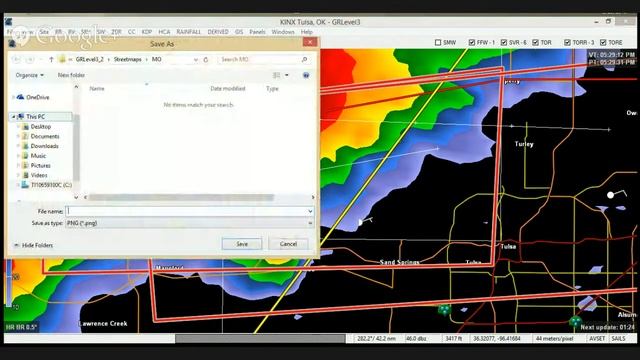Expand the OneDrive tree node
Viewport: 640px width, 360px height.
tap(13, 97)
